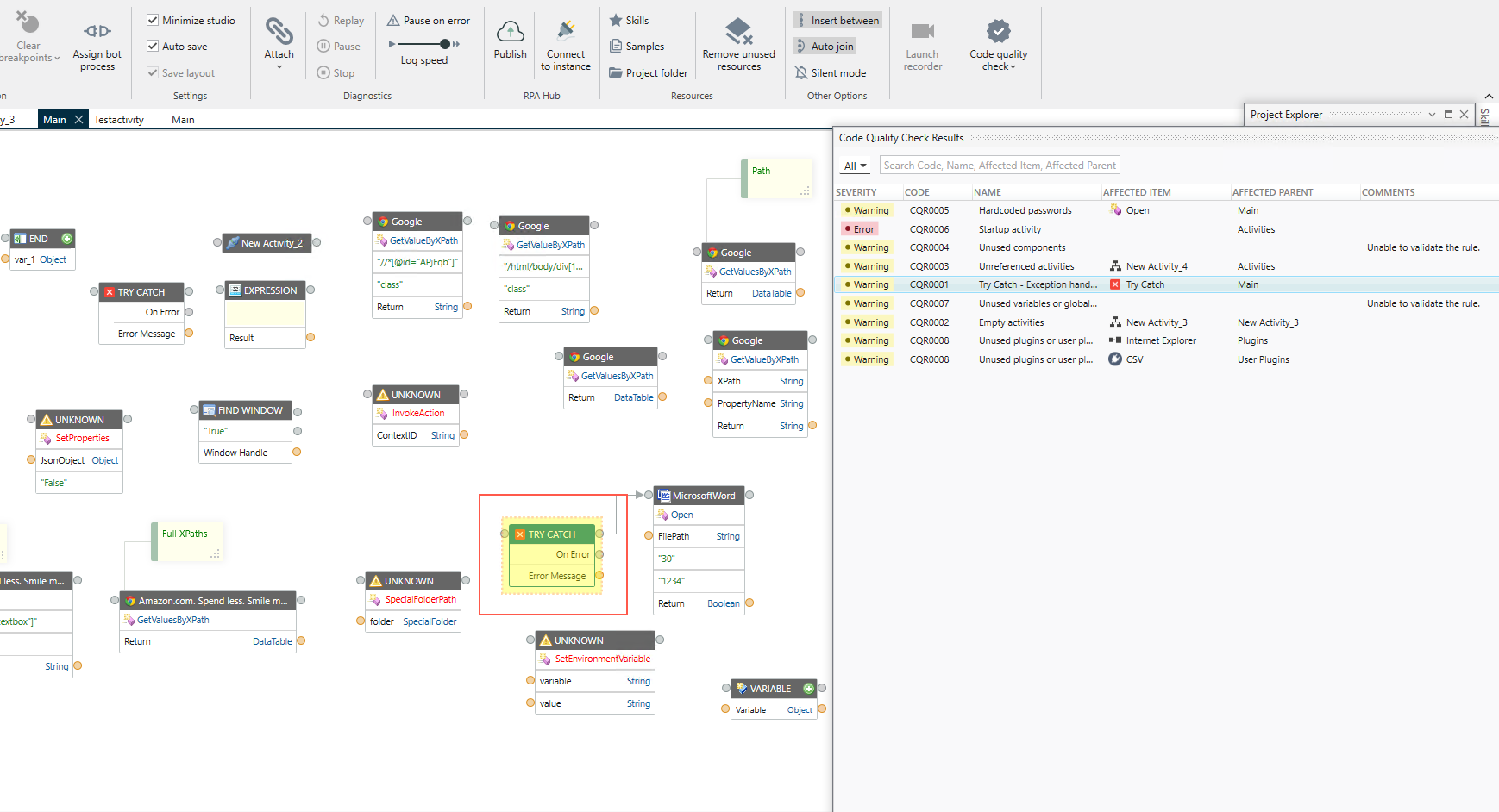Focus the Code Quality search field

1000,166
